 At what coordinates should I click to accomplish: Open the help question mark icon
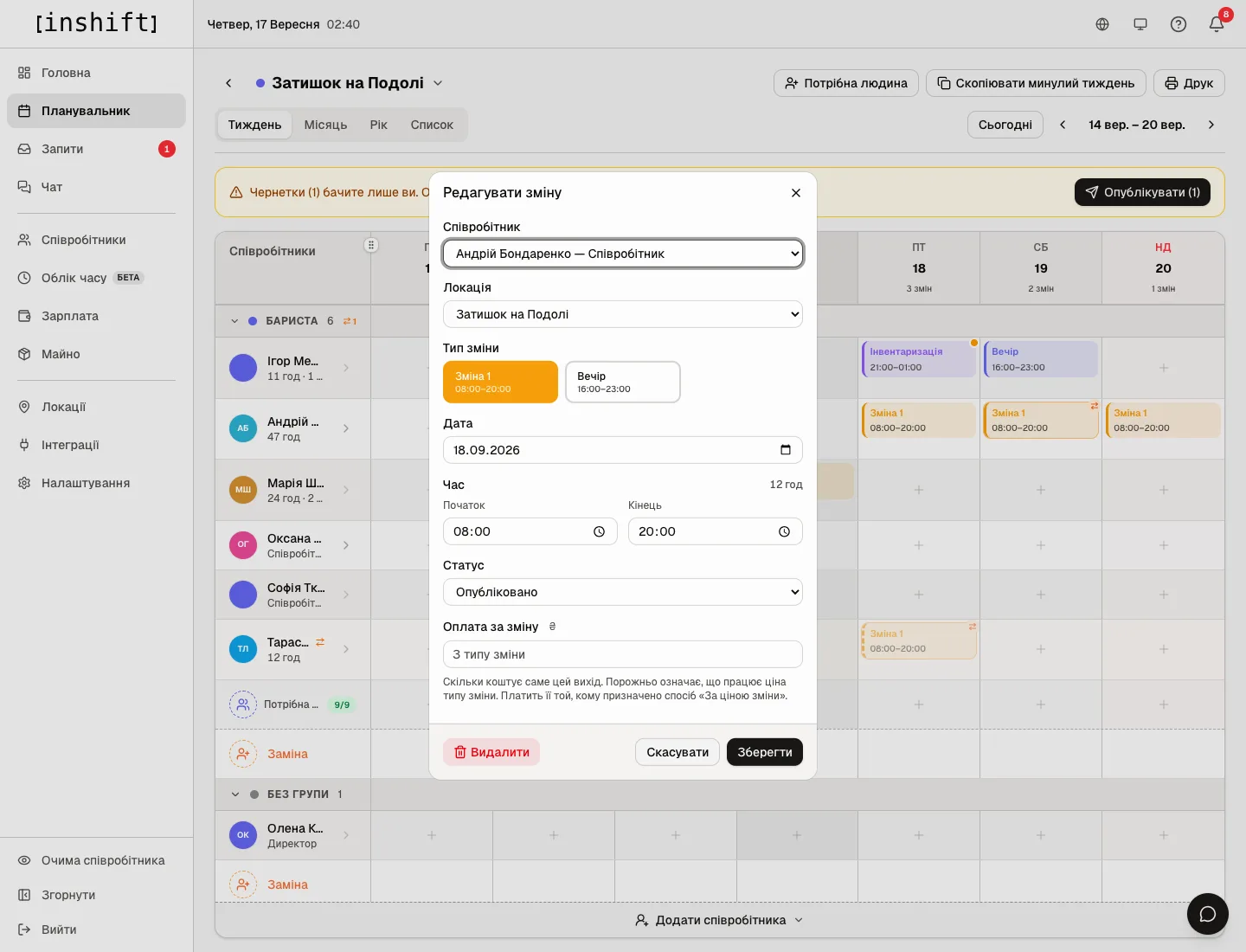click(1179, 24)
